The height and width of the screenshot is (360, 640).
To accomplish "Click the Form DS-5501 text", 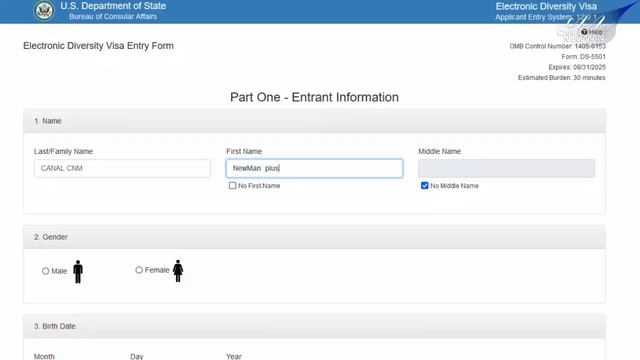I will [583, 57].
